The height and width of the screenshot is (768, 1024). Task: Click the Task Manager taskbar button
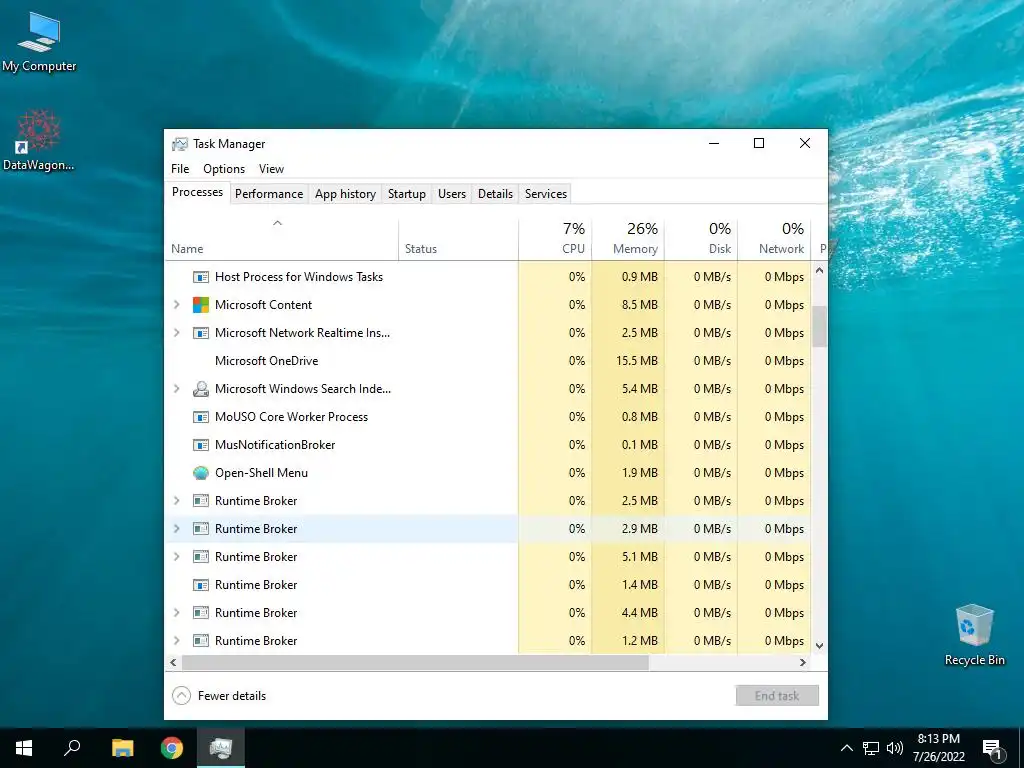pos(221,748)
